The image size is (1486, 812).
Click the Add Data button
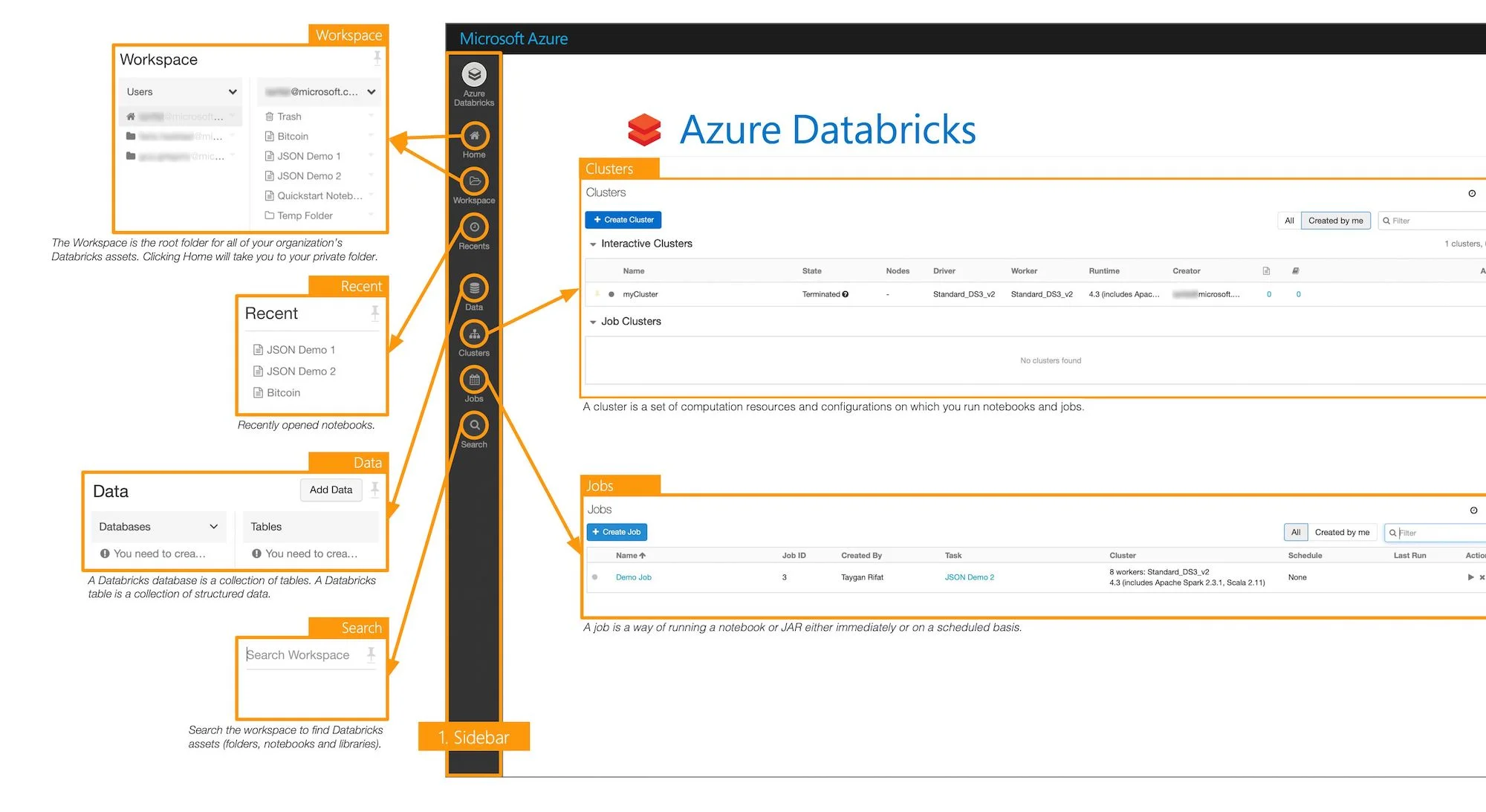[331, 490]
